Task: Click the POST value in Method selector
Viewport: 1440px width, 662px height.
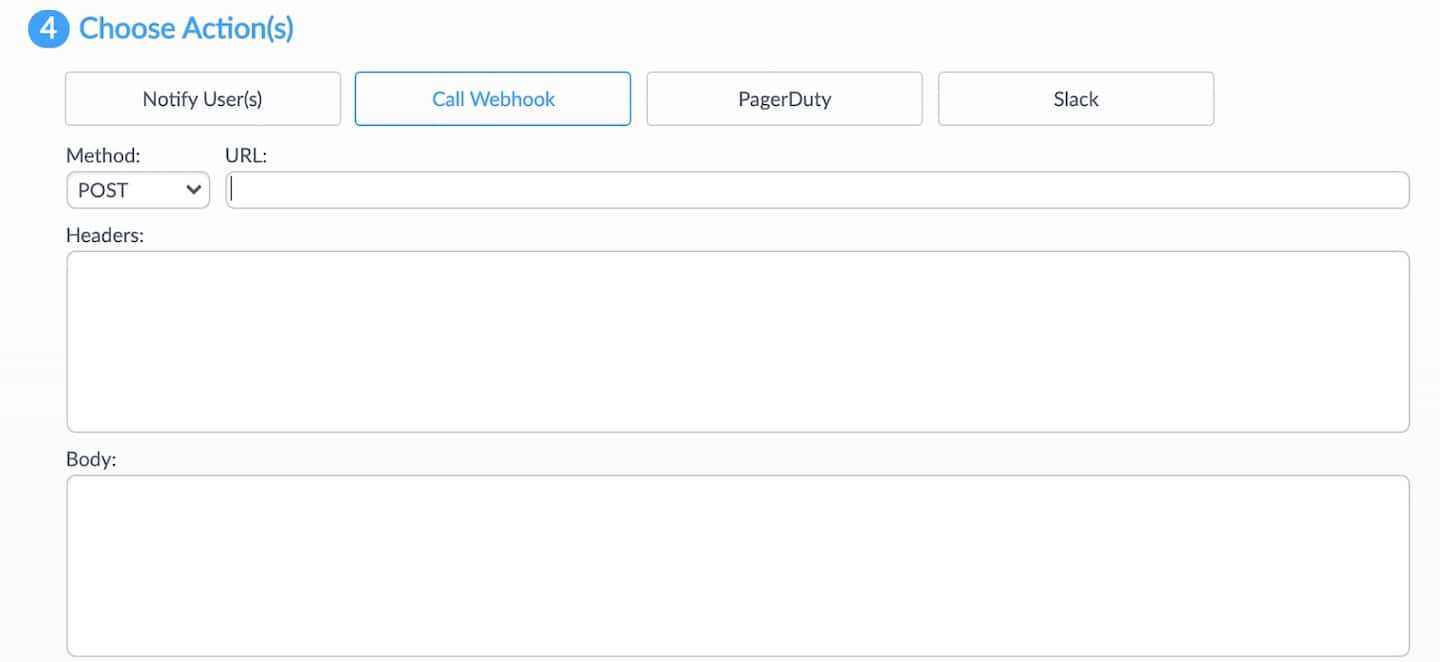Action: (x=103, y=190)
